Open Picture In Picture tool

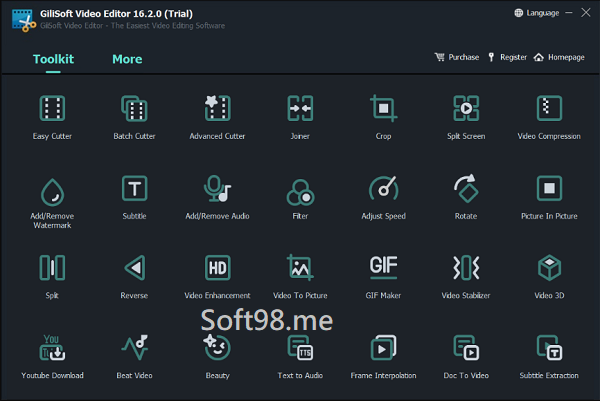(x=549, y=197)
